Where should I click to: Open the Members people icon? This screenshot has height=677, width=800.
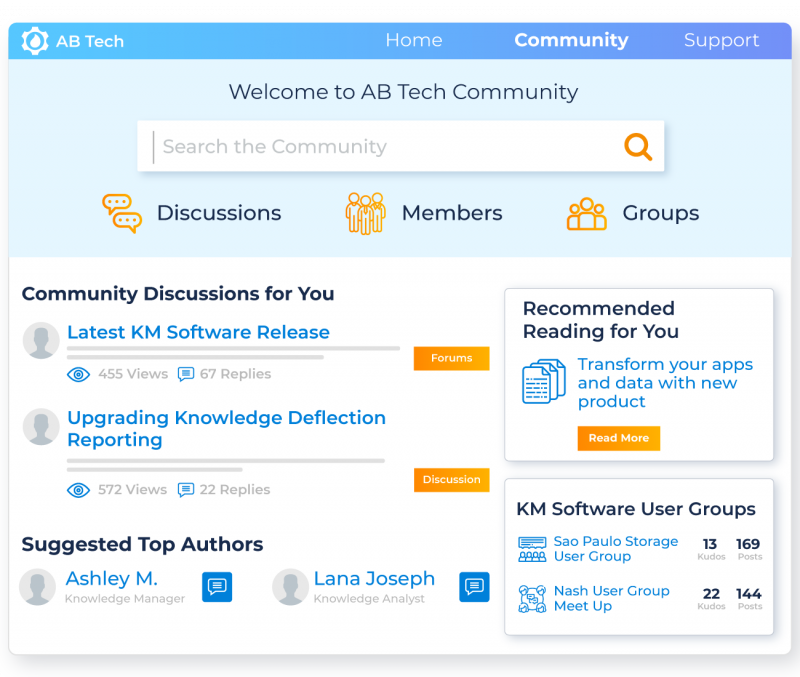pyautogui.click(x=365, y=213)
